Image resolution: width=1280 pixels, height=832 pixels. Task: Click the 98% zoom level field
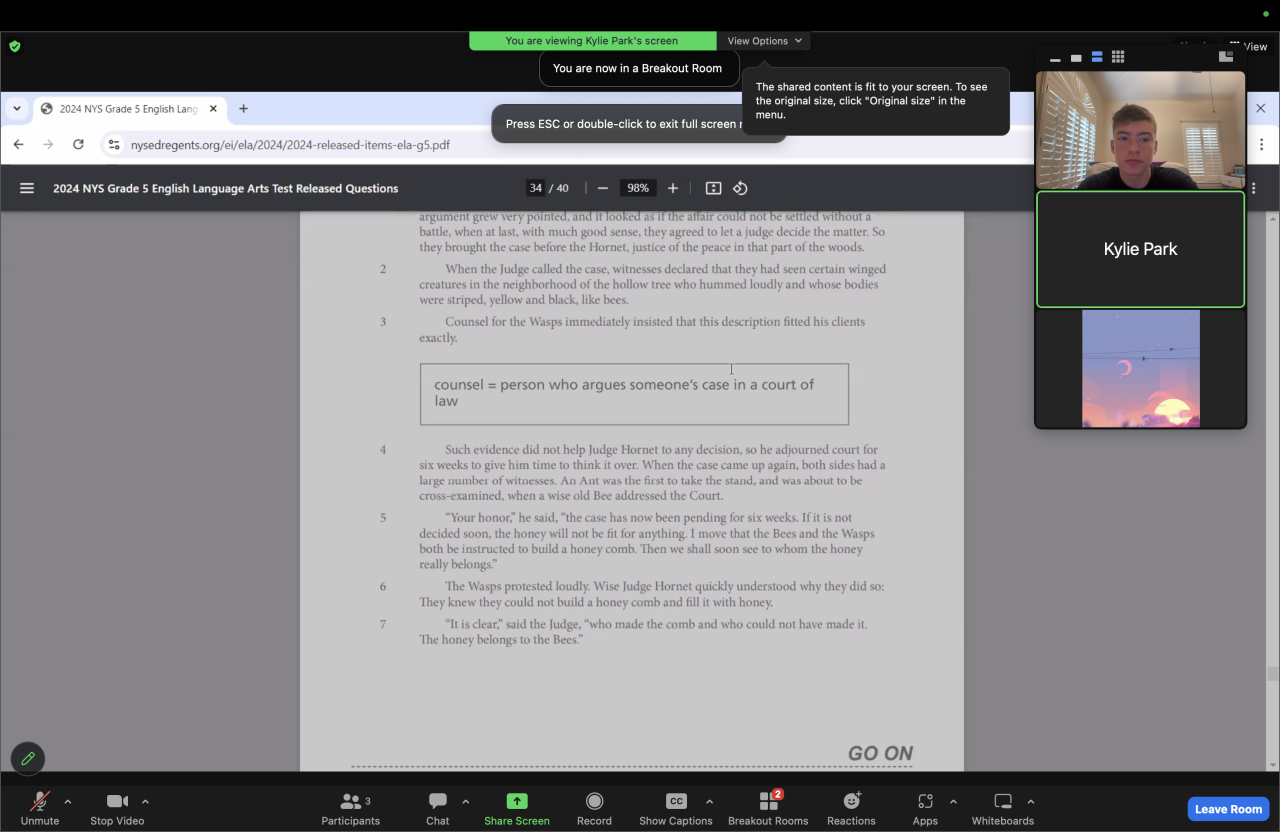click(637, 188)
